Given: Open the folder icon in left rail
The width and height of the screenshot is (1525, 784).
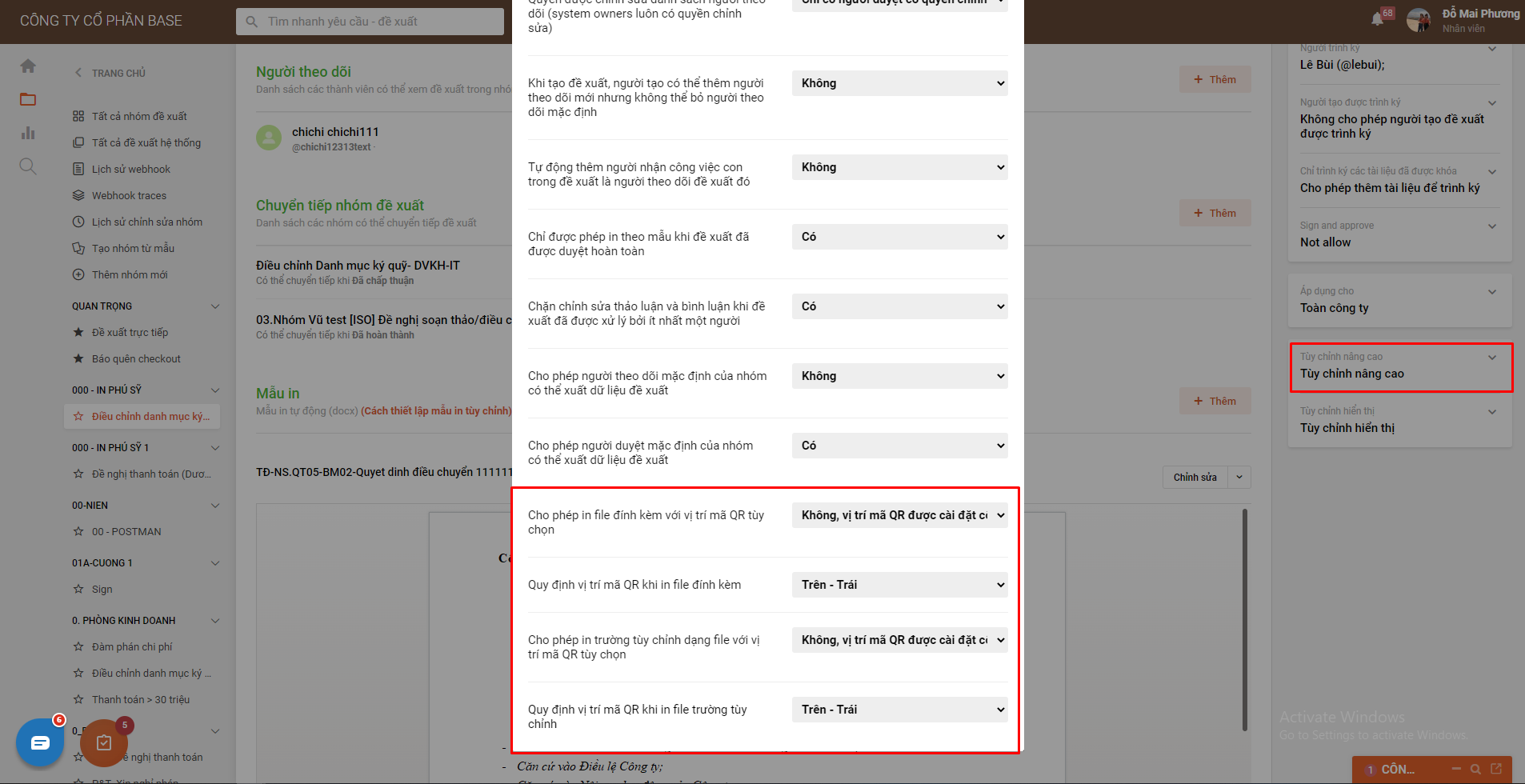Looking at the screenshot, I should (28, 99).
